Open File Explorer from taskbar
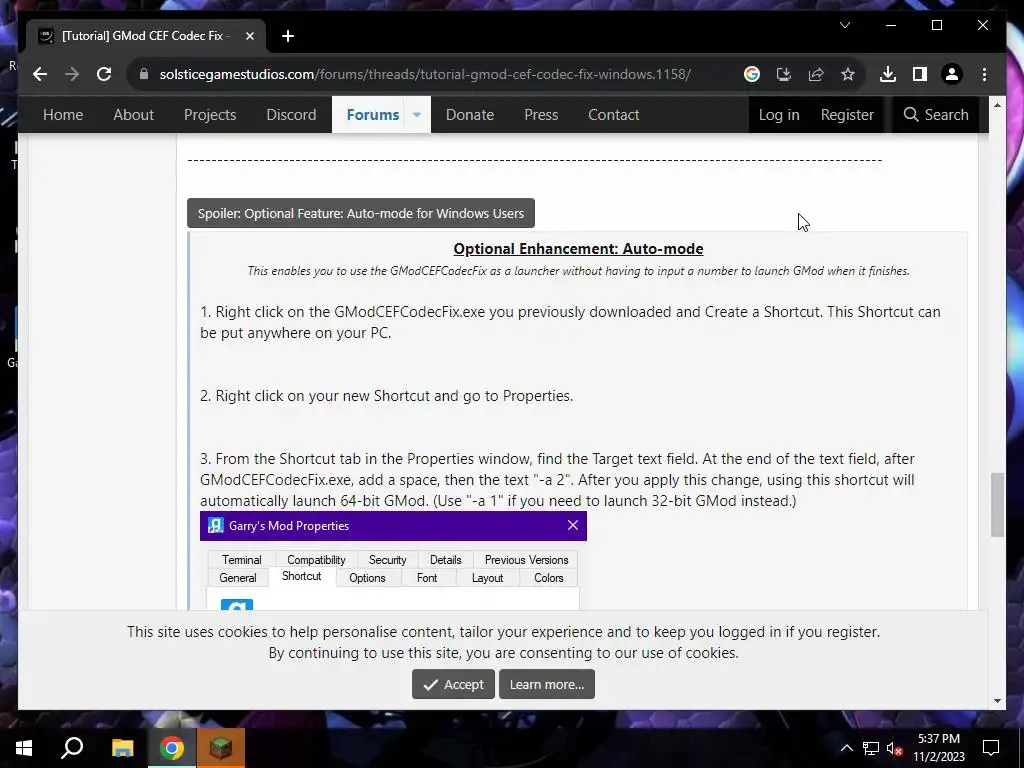The image size is (1024, 768). [x=122, y=748]
